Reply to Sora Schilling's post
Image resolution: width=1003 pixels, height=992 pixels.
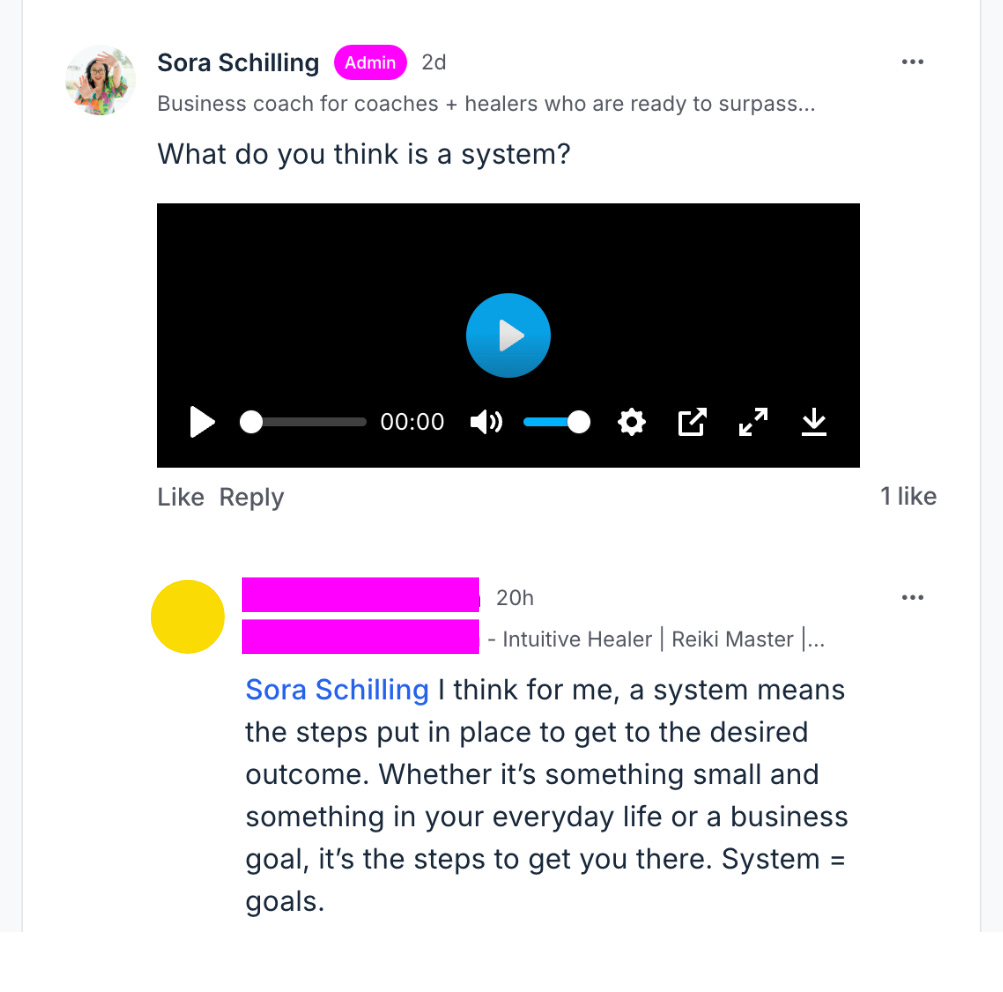251,497
